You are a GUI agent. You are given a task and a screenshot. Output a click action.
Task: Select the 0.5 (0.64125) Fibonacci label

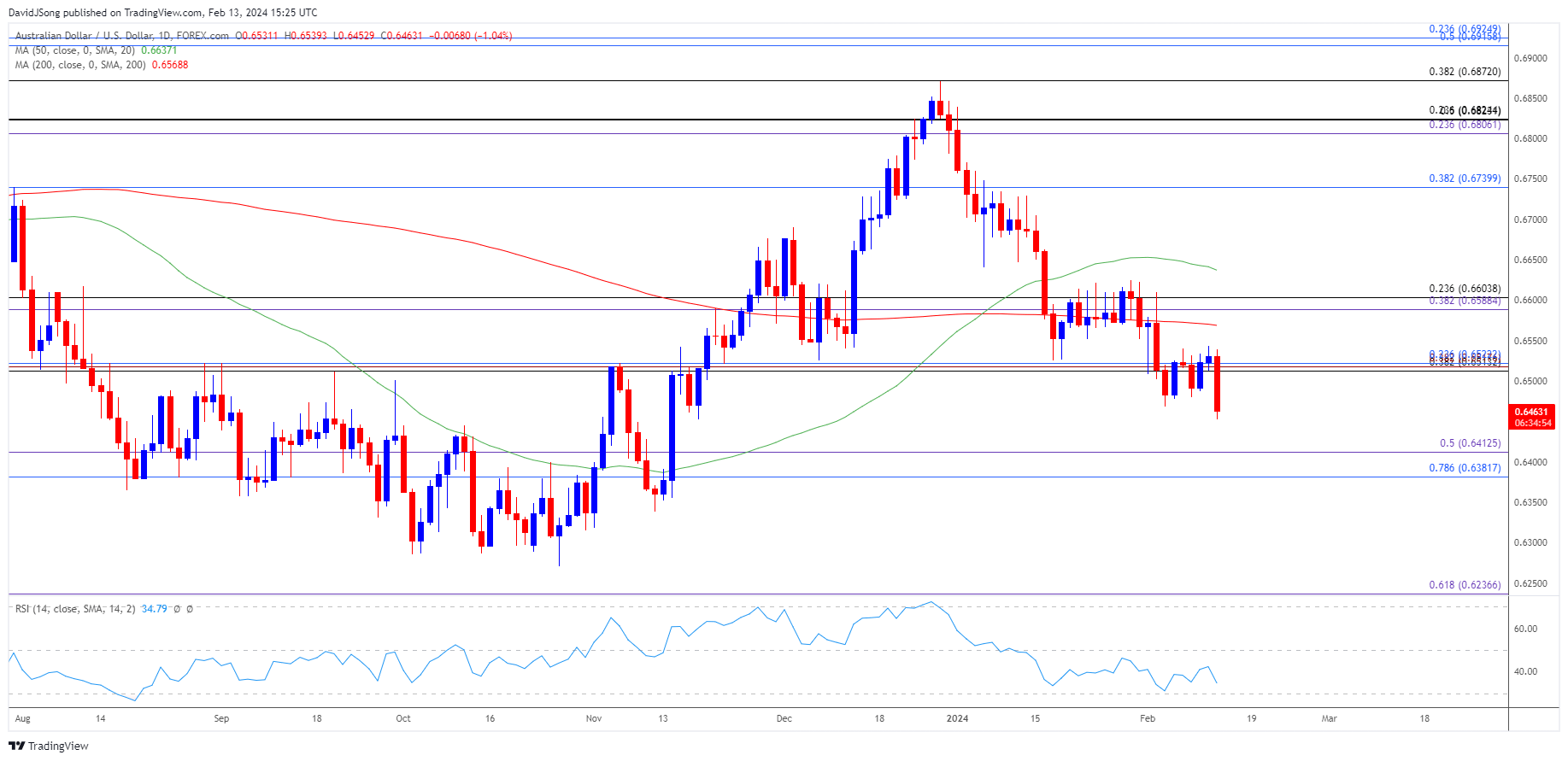(x=1470, y=443)
